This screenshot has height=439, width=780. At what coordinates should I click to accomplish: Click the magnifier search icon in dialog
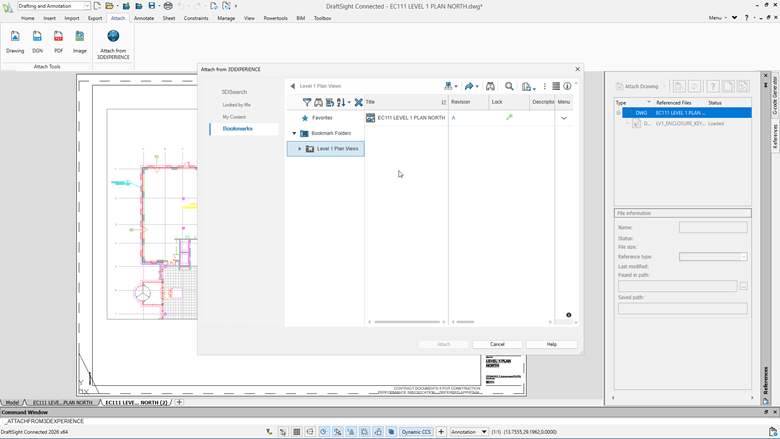509,87
